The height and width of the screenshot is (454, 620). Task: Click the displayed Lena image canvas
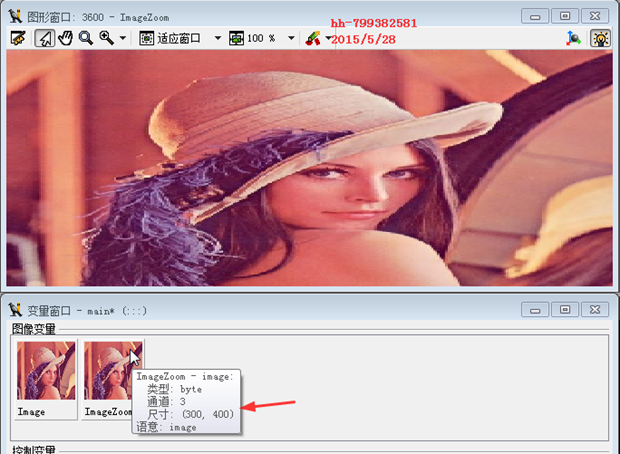click(309, 168)
